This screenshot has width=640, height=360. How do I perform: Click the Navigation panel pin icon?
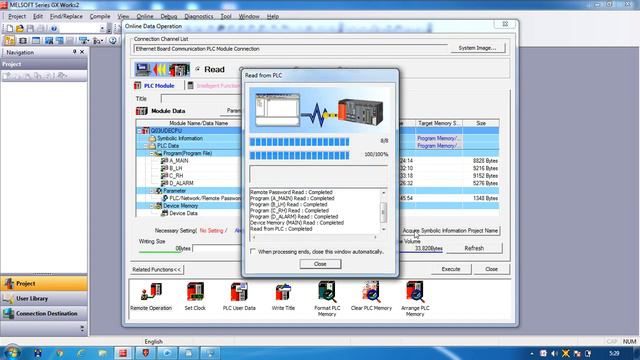coord(74,52)
